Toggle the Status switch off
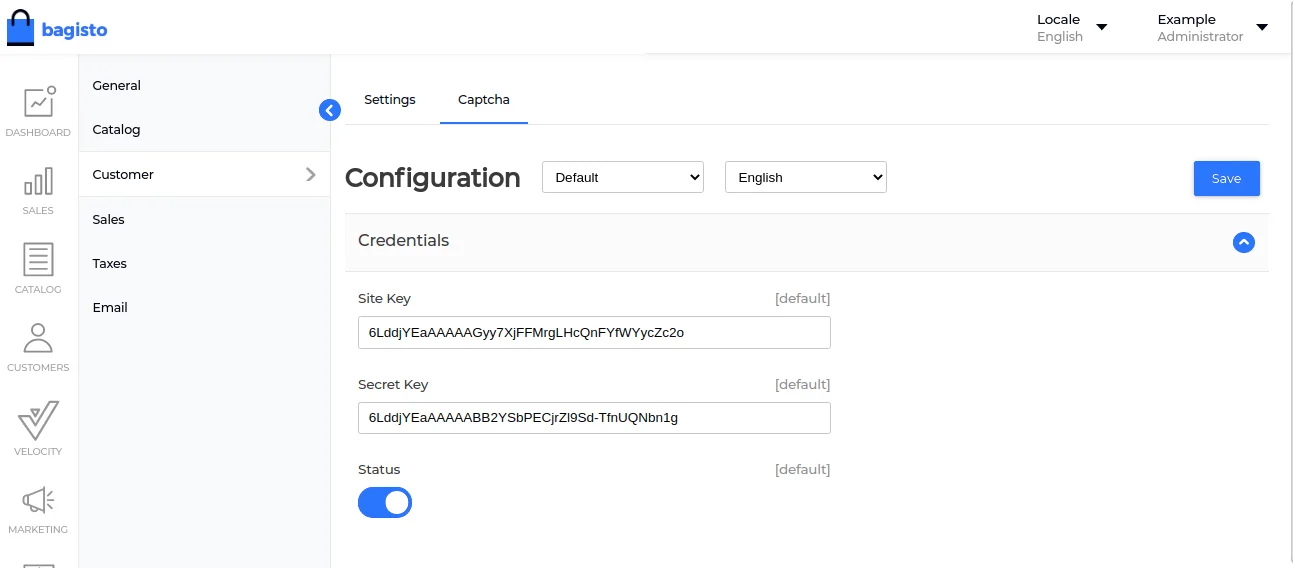This screenshot has width=1293, height=568. pos(385,502)
